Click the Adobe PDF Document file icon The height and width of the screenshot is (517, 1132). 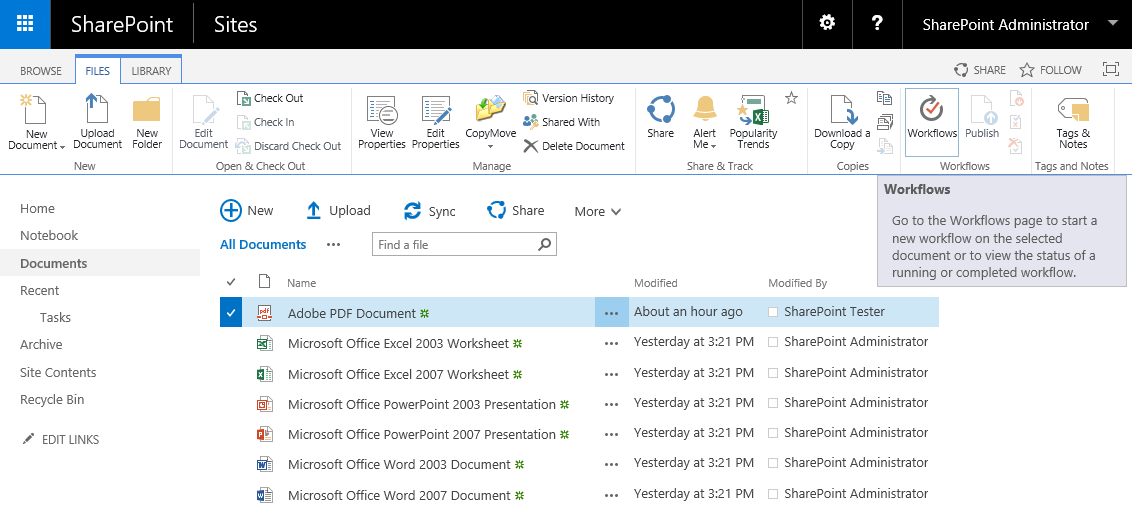click(x=265, y=313)
